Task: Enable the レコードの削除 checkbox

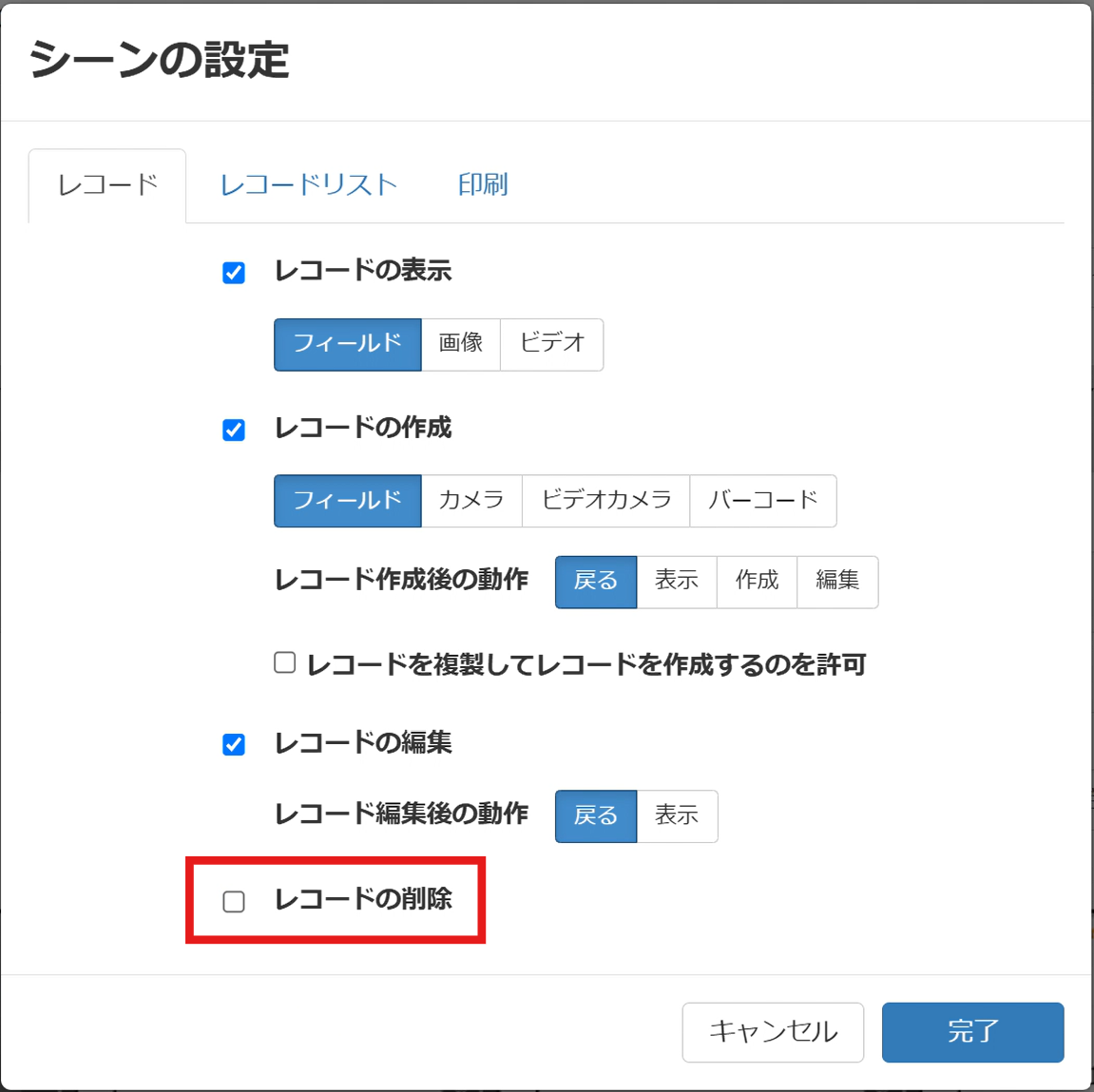Action: tap(234, 902)
